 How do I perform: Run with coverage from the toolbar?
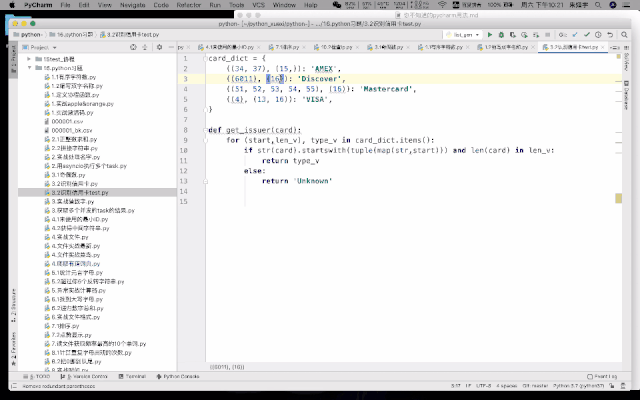click(x=513, y=35)
